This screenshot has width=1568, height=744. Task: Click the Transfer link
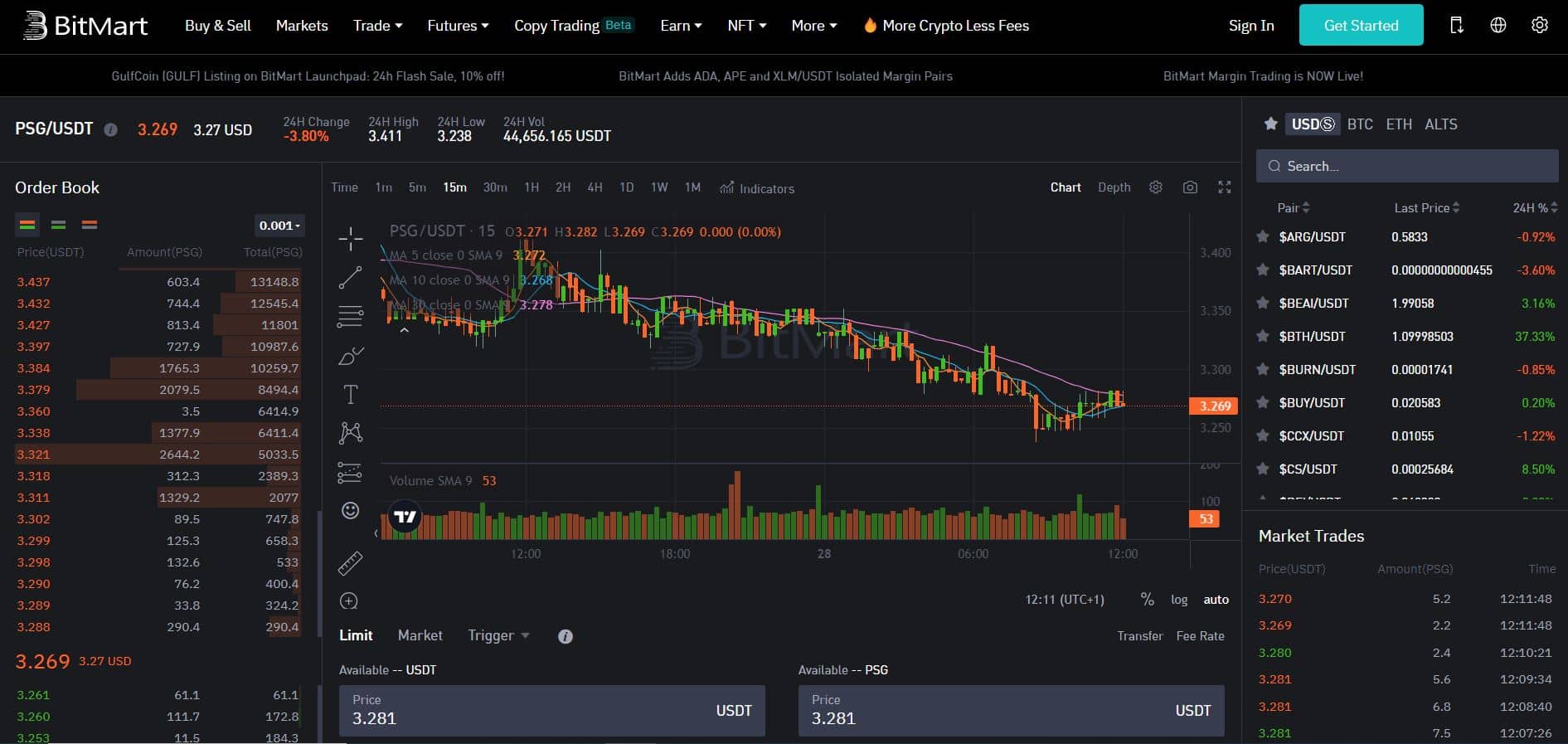pyautogui.click(x=1139, y=636)
